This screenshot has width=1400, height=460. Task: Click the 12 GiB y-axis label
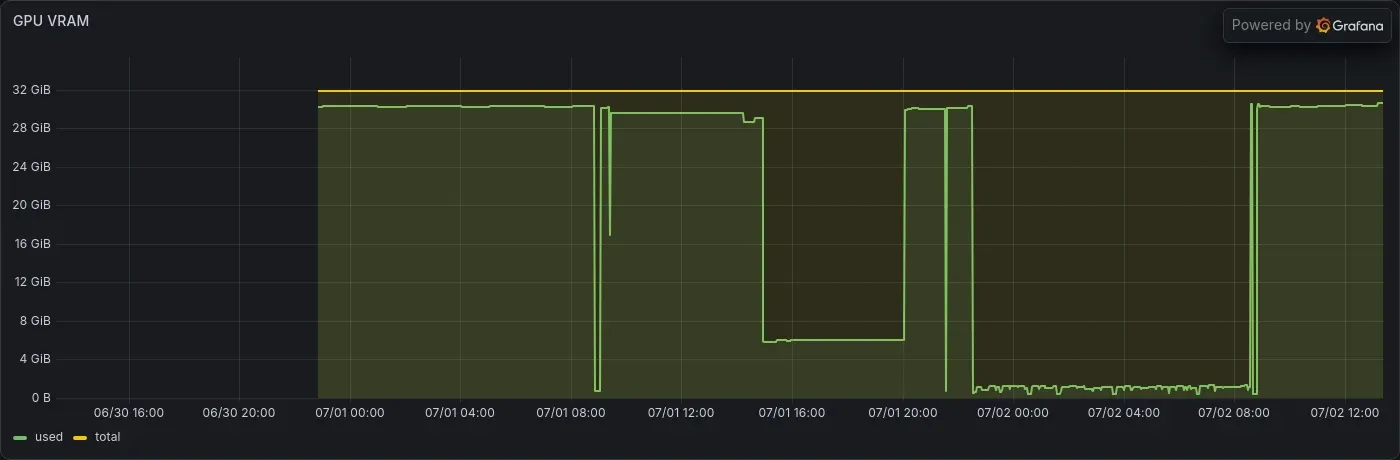[x=31, y=282]
